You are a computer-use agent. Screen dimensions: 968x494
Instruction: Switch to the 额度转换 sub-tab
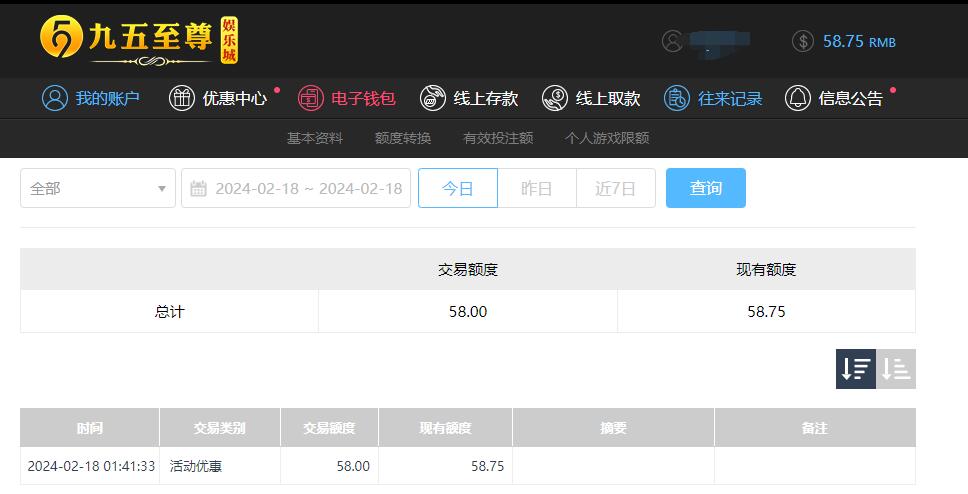tap(403, 138)
